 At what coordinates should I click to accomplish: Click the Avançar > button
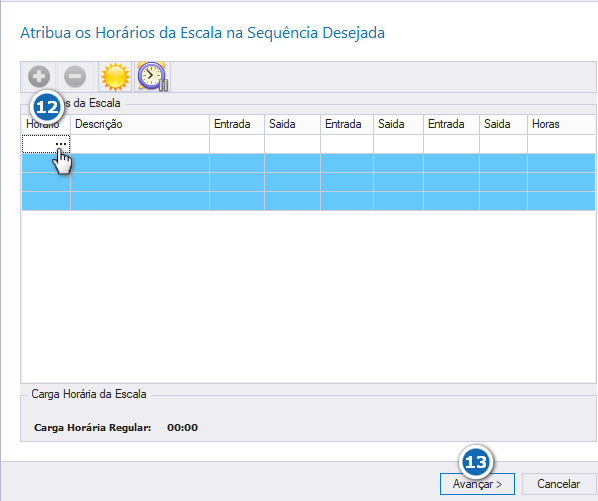477,484
